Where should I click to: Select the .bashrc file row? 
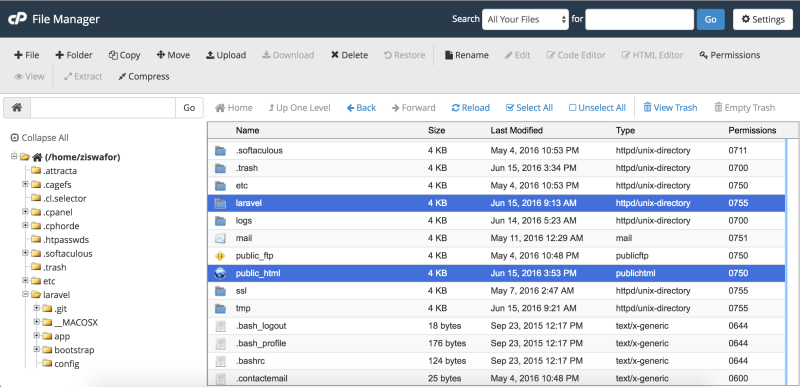pyautogui.click(x=496, y=361)
